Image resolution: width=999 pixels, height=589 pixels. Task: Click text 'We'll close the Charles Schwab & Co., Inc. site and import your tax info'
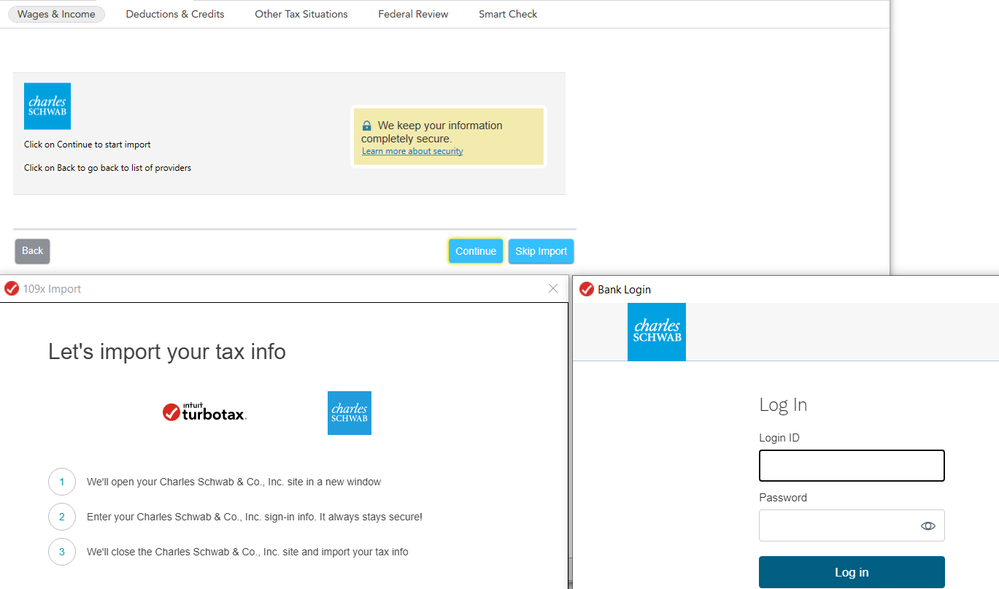click(247, 552)
